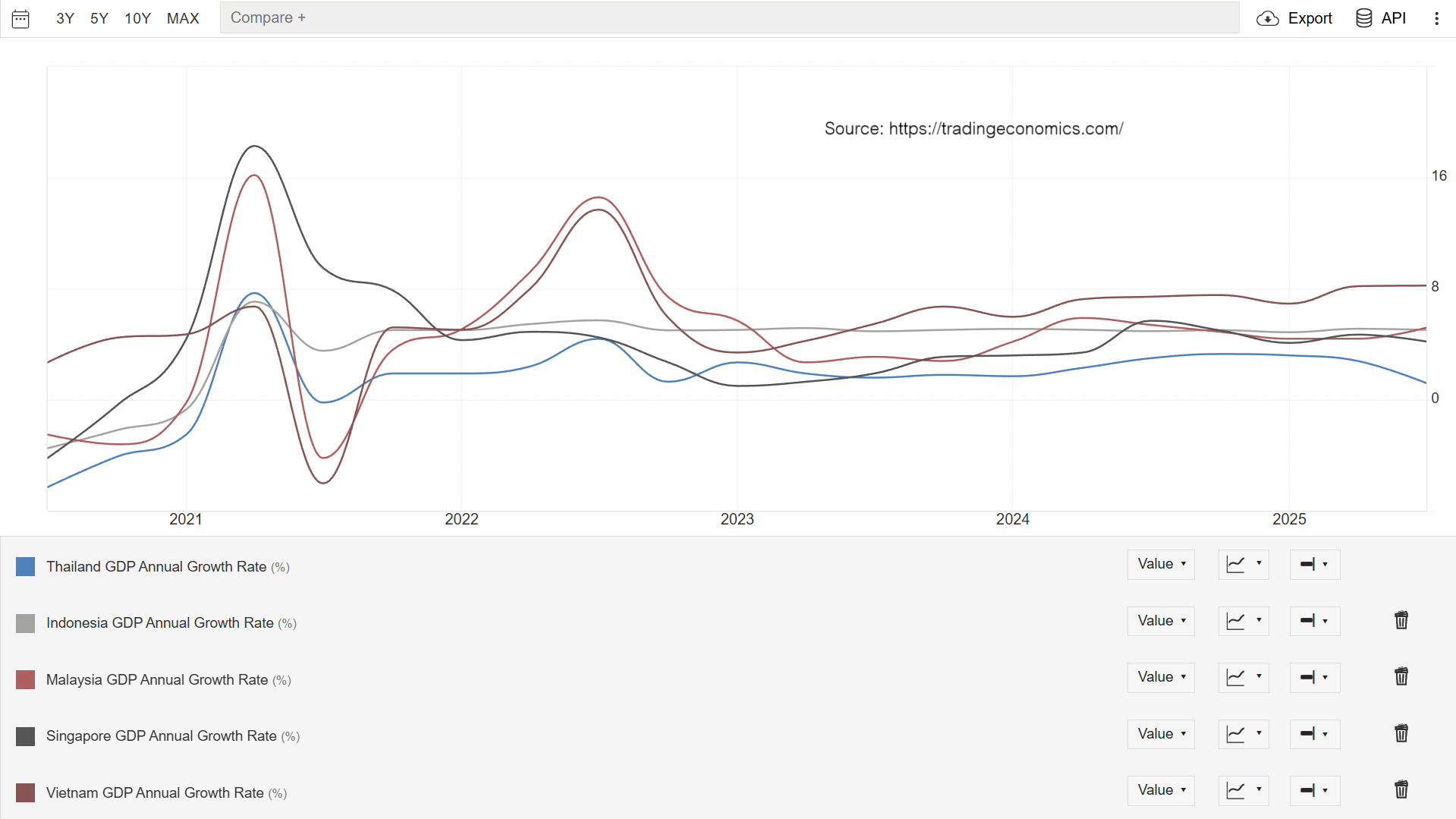1456x819 pixels.
Task: Click the Compare + input field
Action: (728, 17)
